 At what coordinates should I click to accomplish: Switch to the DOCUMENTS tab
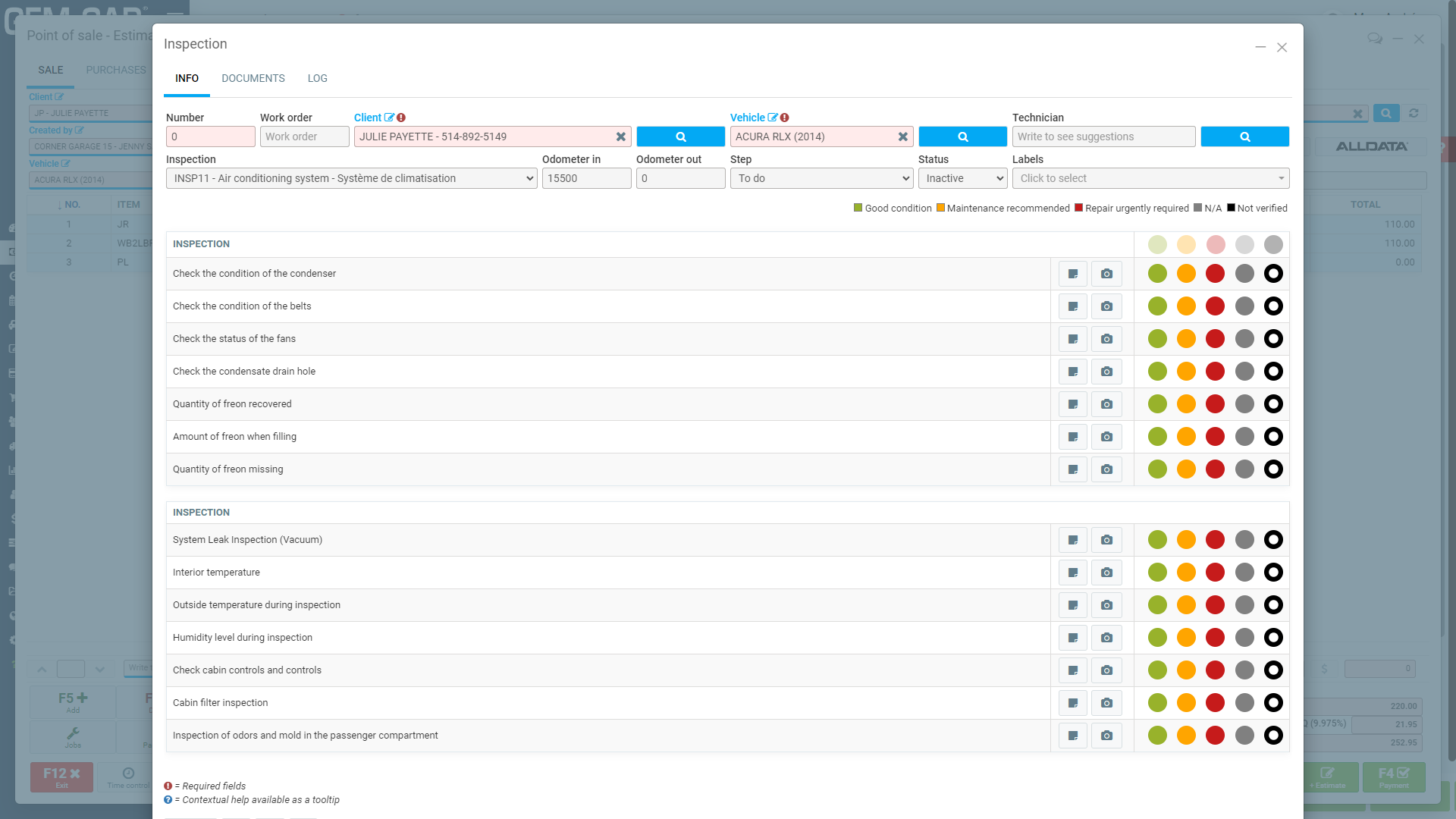253,79
